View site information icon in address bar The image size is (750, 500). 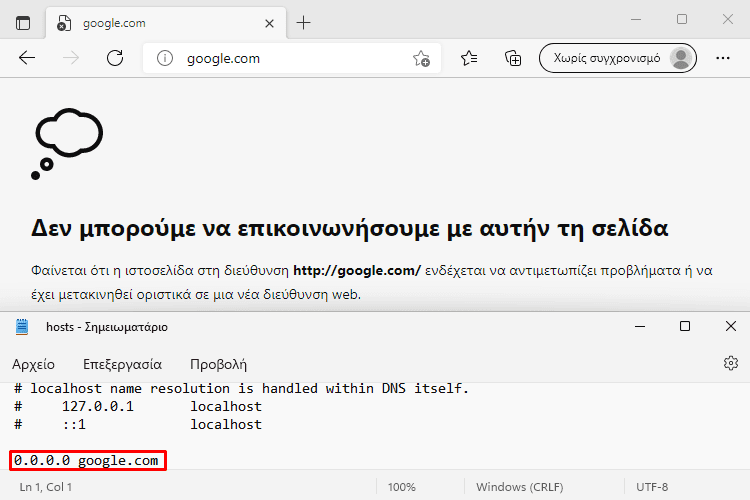coord(165,58)
